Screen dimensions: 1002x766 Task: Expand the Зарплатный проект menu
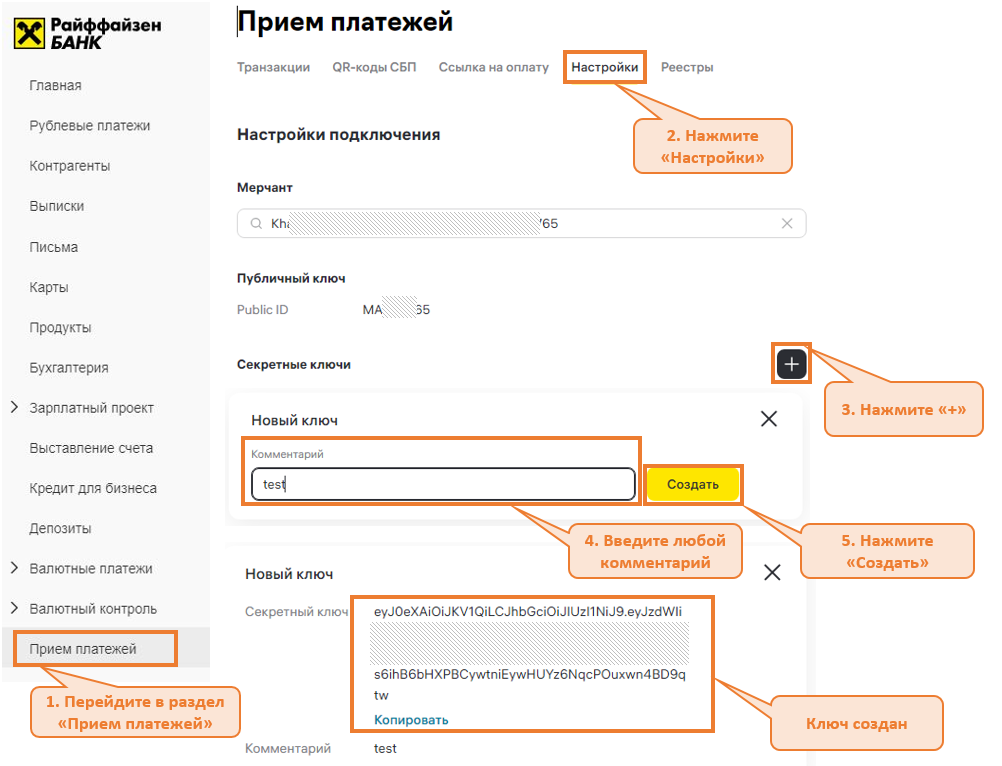click(14, 408)
